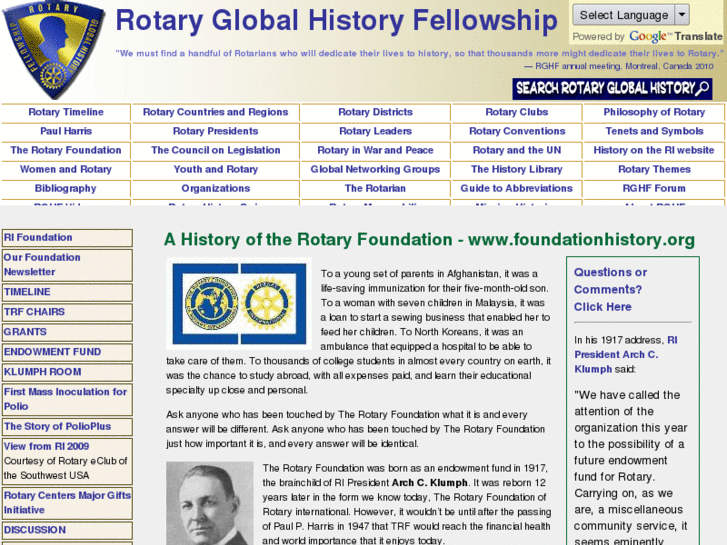Viewport: 727px width, 545px height.
Task: Open Rotary Conventions
Action: click(x=517, y=131)
